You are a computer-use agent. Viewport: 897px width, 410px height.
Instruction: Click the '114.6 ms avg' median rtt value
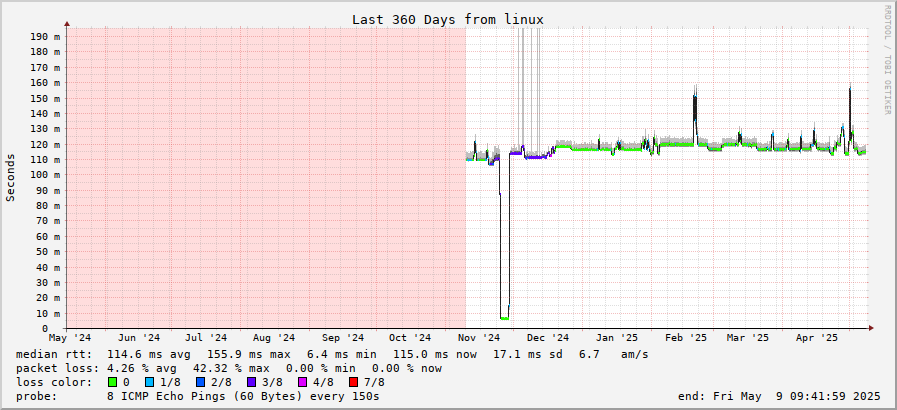[x=149, y=355]
